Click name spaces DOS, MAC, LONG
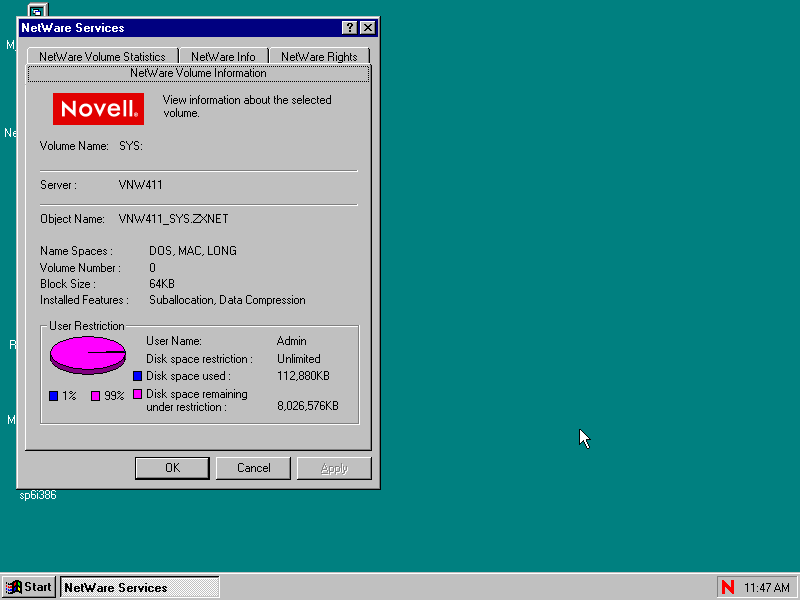The image size is (800, 600). [193, 251]
